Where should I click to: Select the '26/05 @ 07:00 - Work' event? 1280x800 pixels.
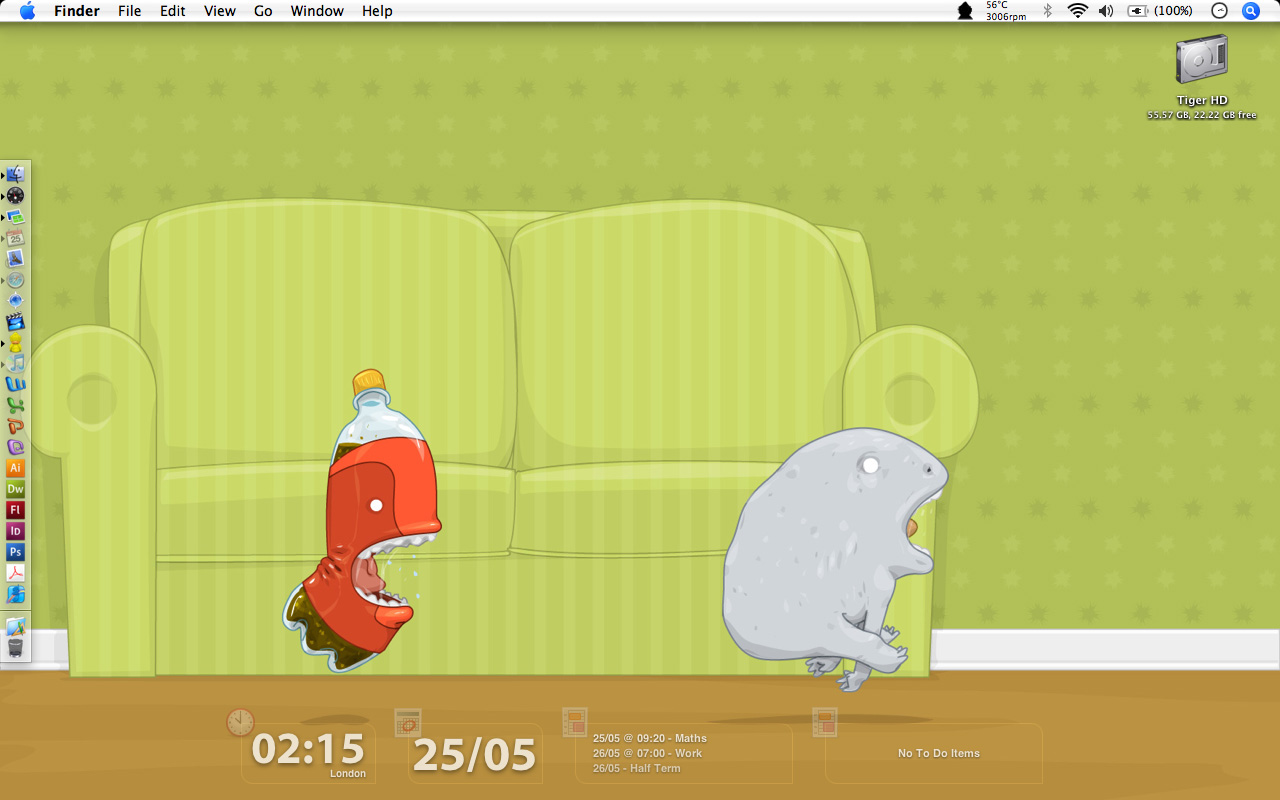648,753
